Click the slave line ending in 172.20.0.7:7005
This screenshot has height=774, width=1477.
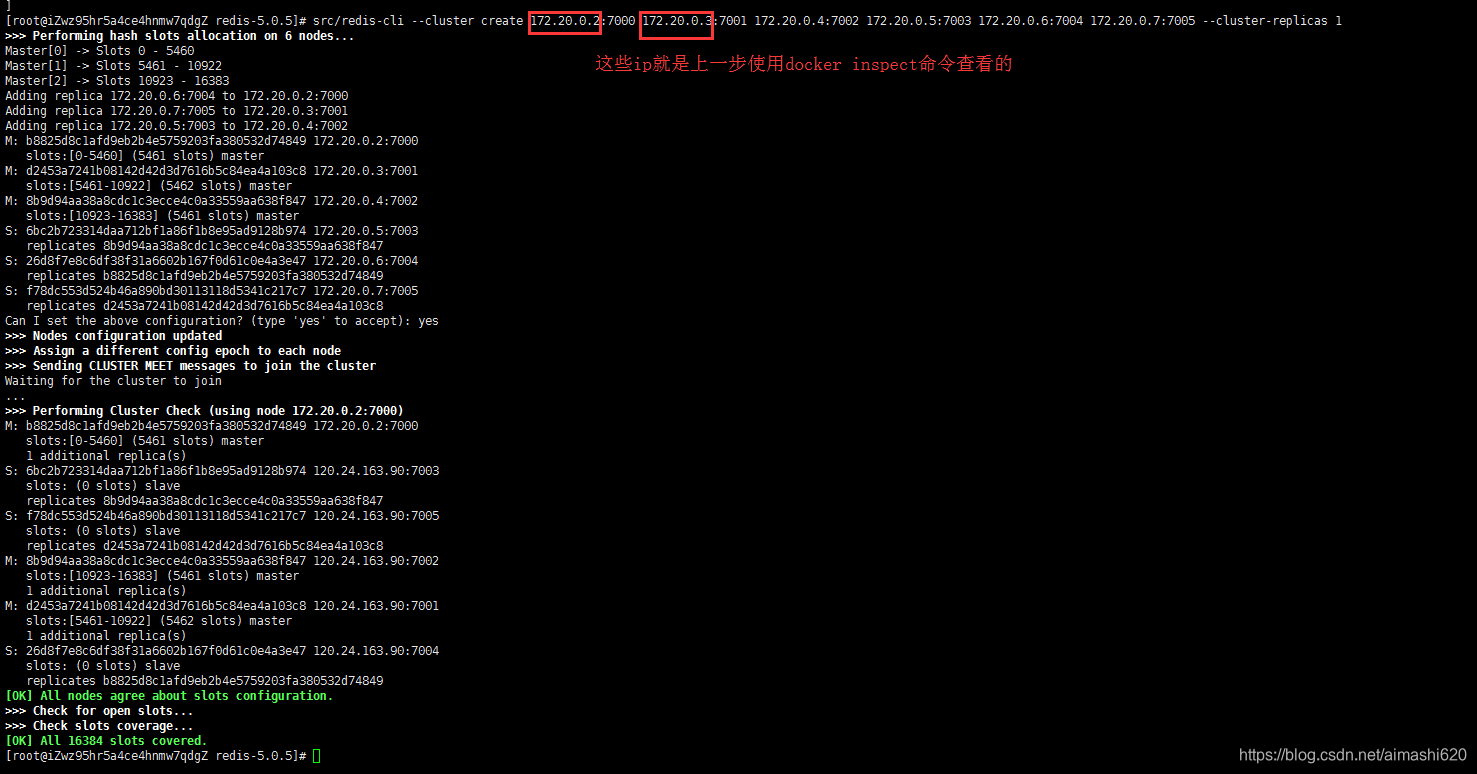pos(212,291)
